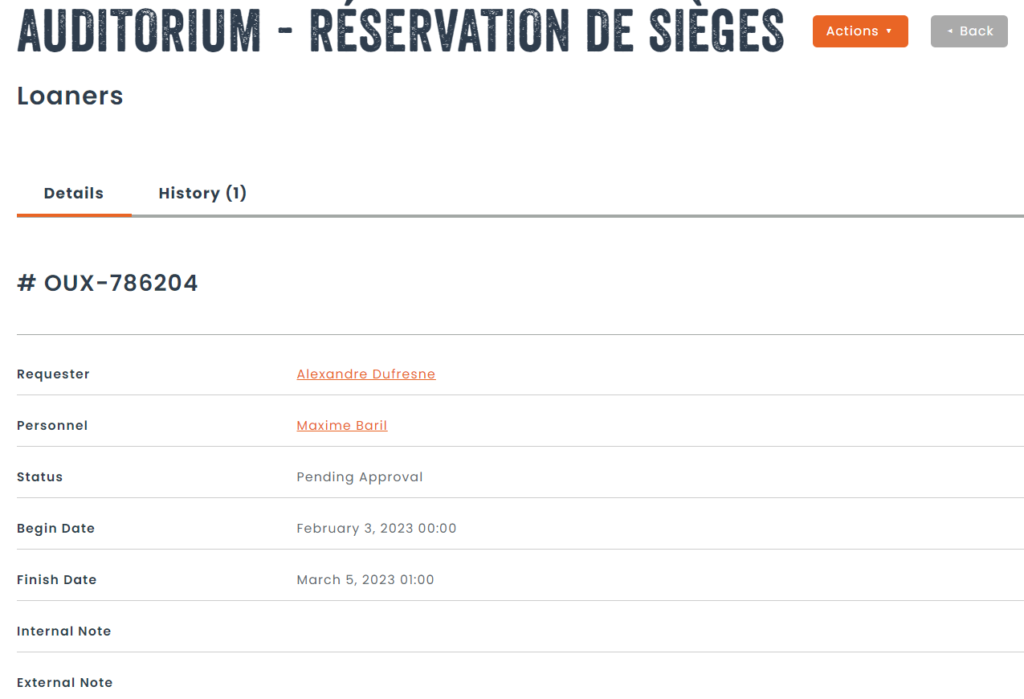The width and height of the screenshot is (1024, 699).
Task: Click the Auditorium - Réservation de sièges title
Action: coord(400,30)
